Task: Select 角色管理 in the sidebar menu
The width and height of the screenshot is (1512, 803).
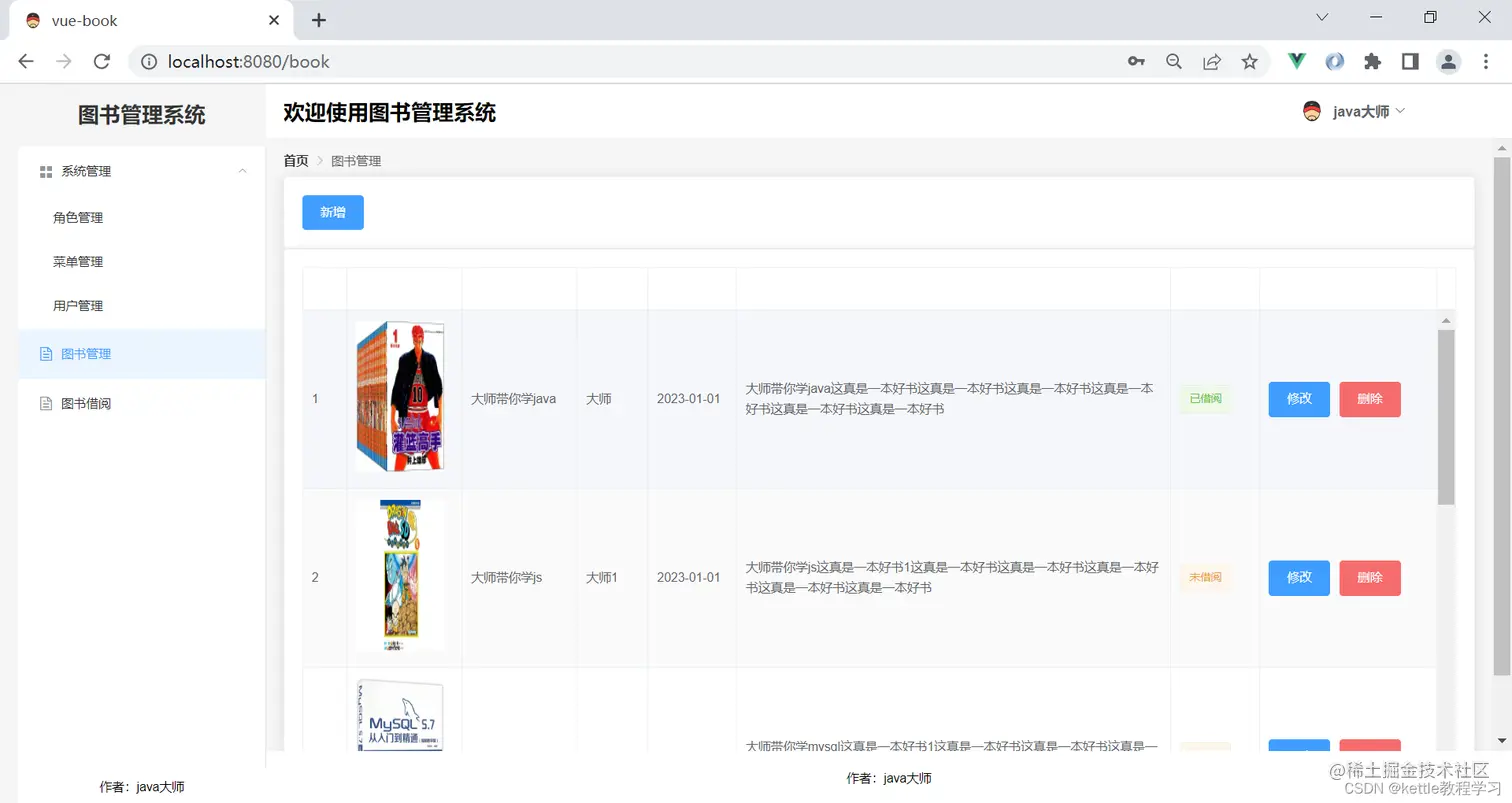Action: 77,217
